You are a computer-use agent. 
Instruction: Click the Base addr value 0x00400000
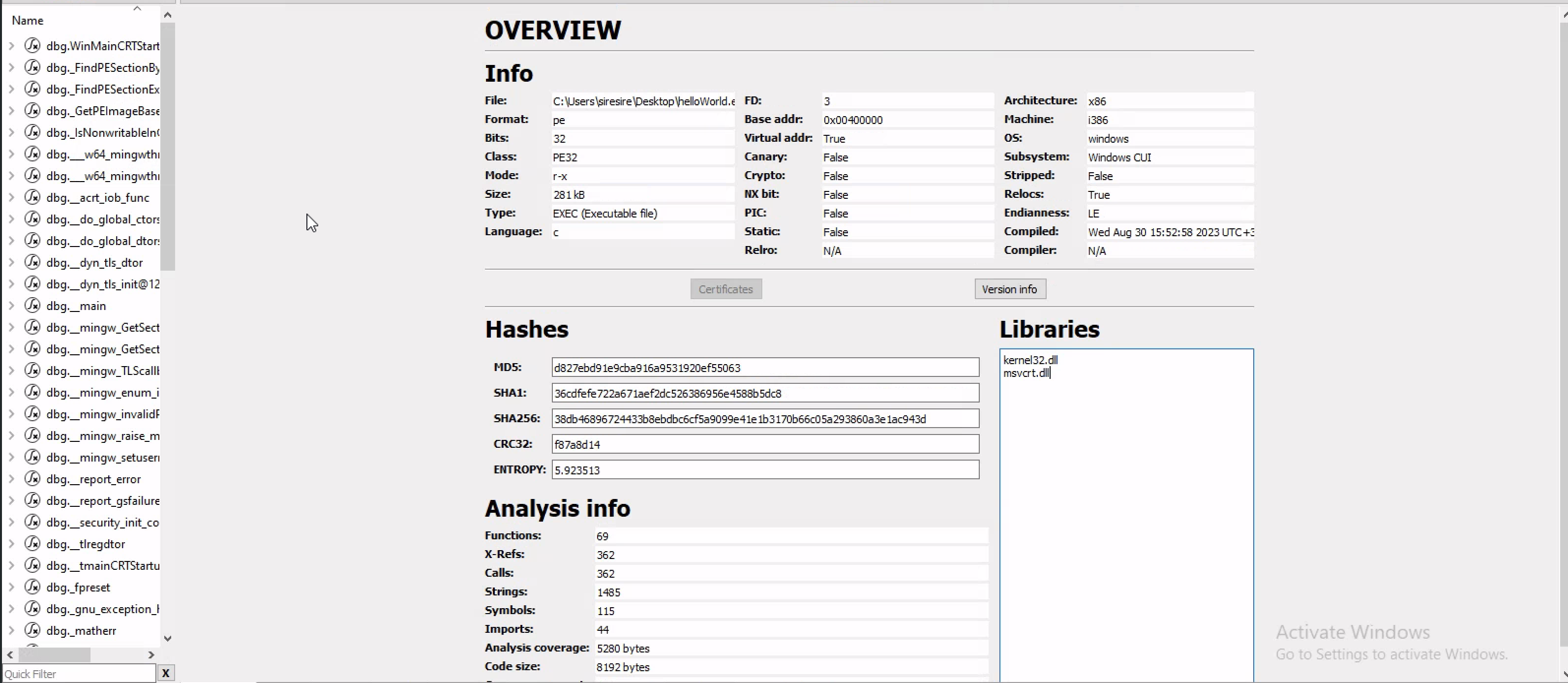pos(853,120)
